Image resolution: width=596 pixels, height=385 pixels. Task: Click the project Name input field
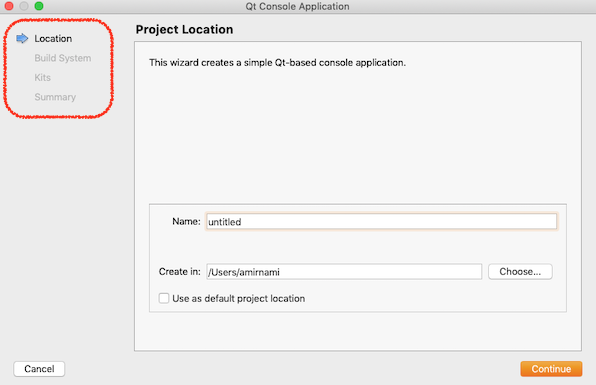pyautogui.click(x=382, y=222)
